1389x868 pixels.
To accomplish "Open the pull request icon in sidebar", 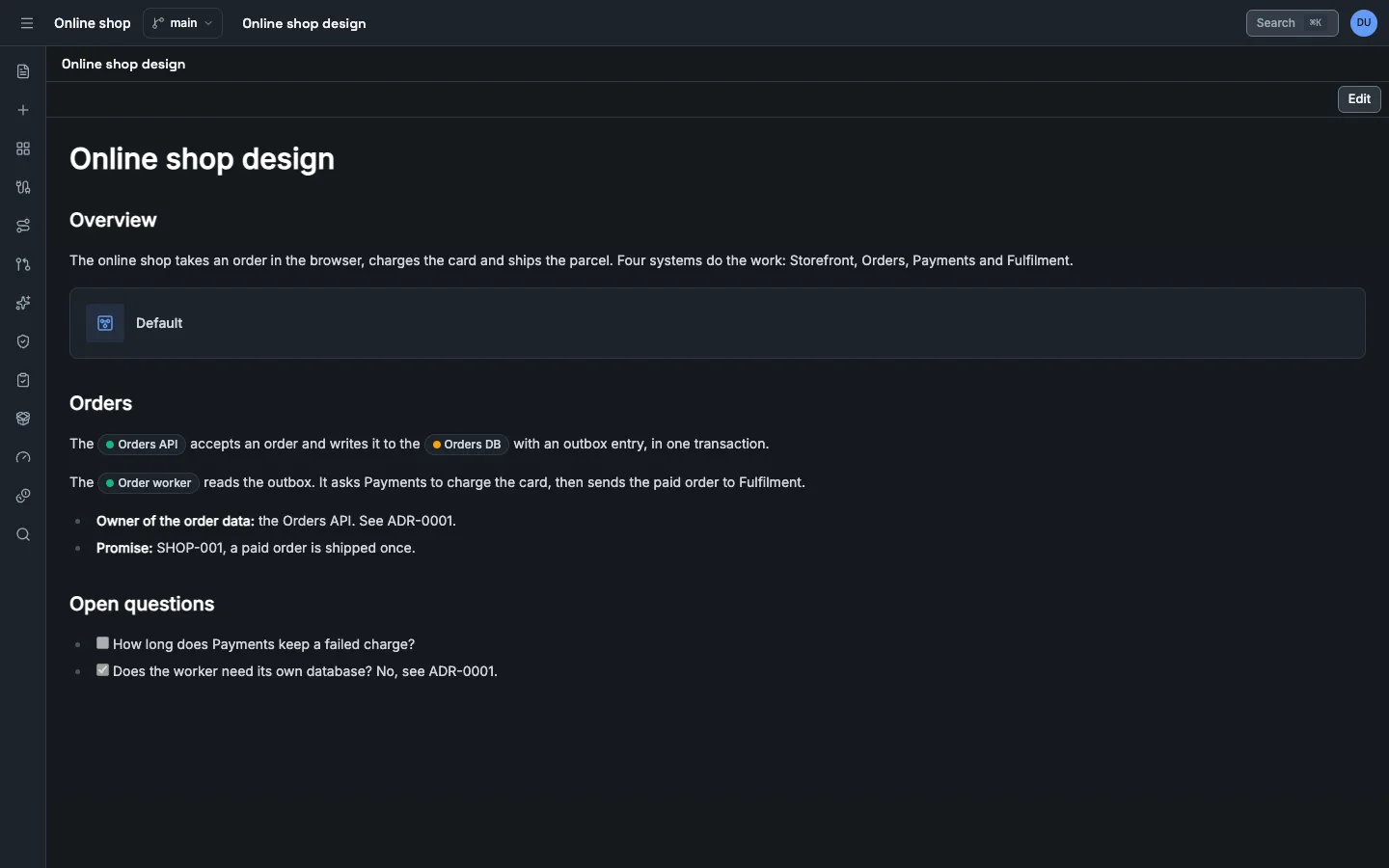I will 23,264.
